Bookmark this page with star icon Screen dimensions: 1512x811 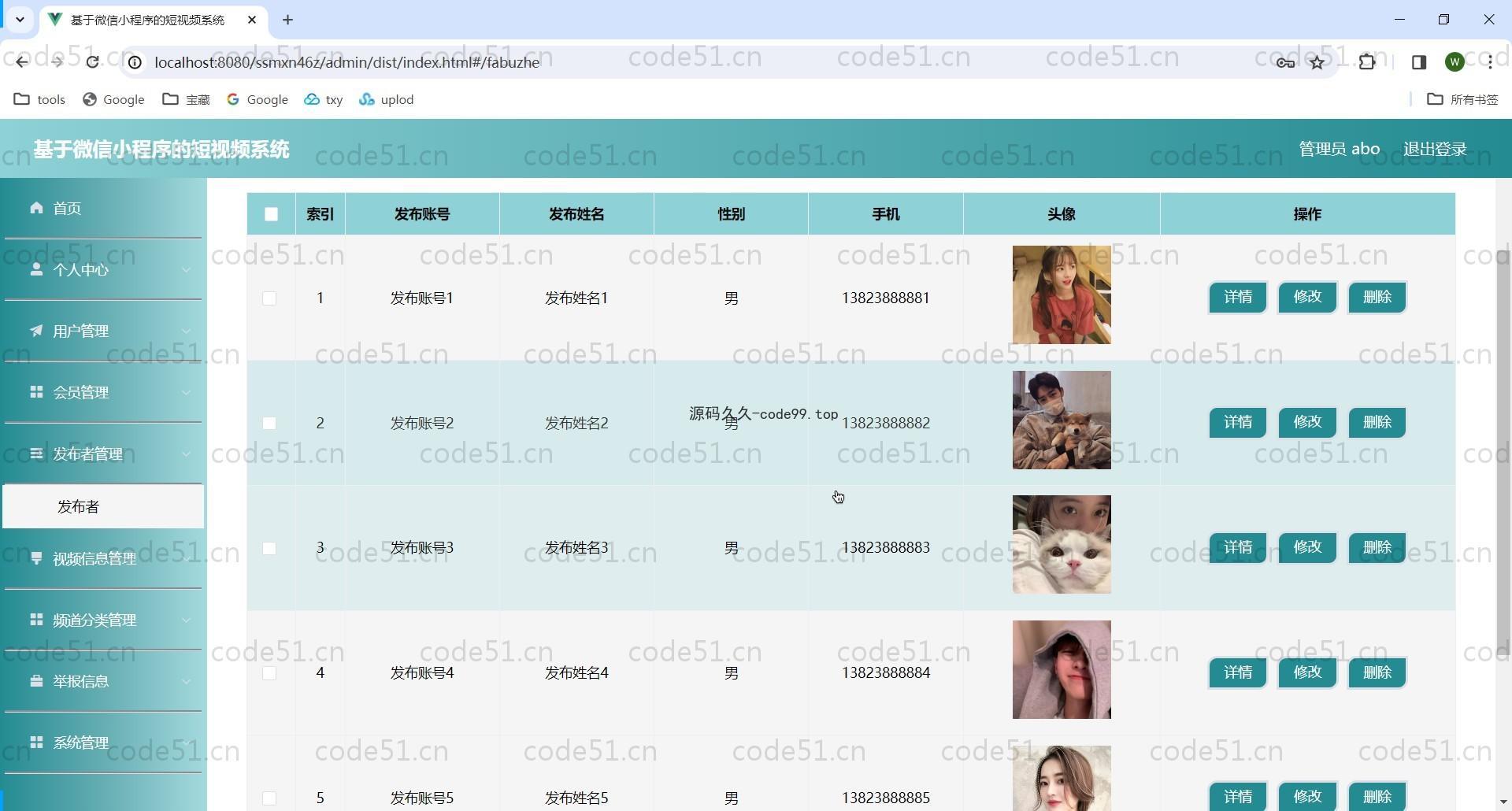pos(1317,62)
